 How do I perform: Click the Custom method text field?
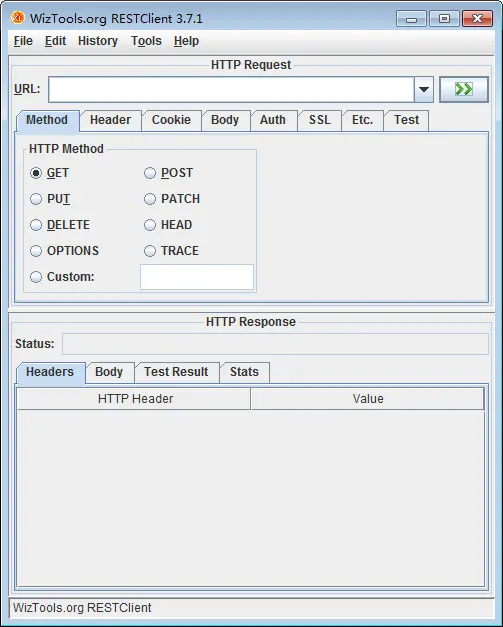point(197,277)
